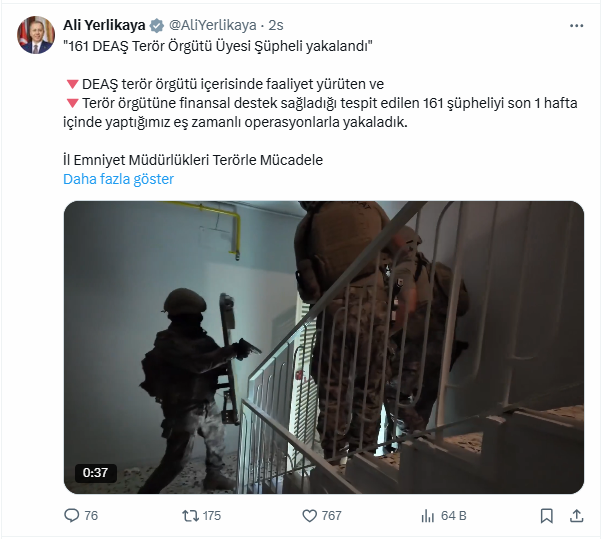
Task: Open the @AliYerlikaya handle link
Action: 213,25
